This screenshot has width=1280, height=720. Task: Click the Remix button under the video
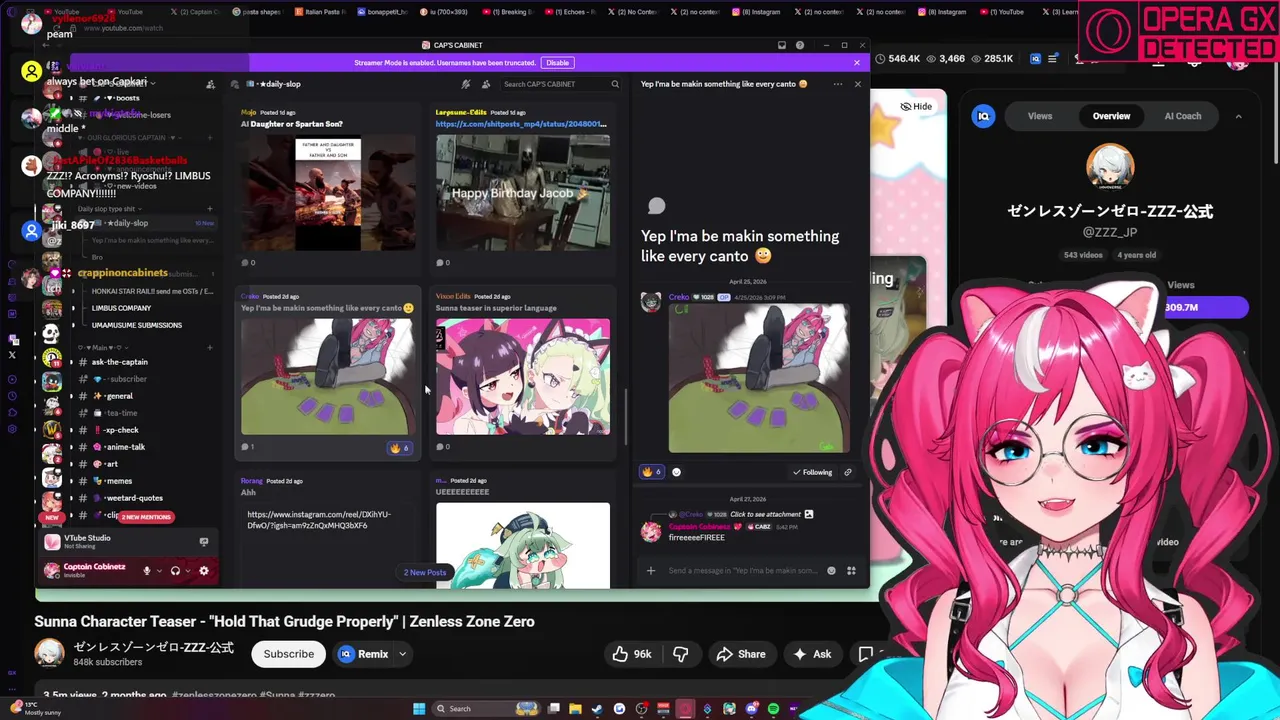[x=363, y=654]
